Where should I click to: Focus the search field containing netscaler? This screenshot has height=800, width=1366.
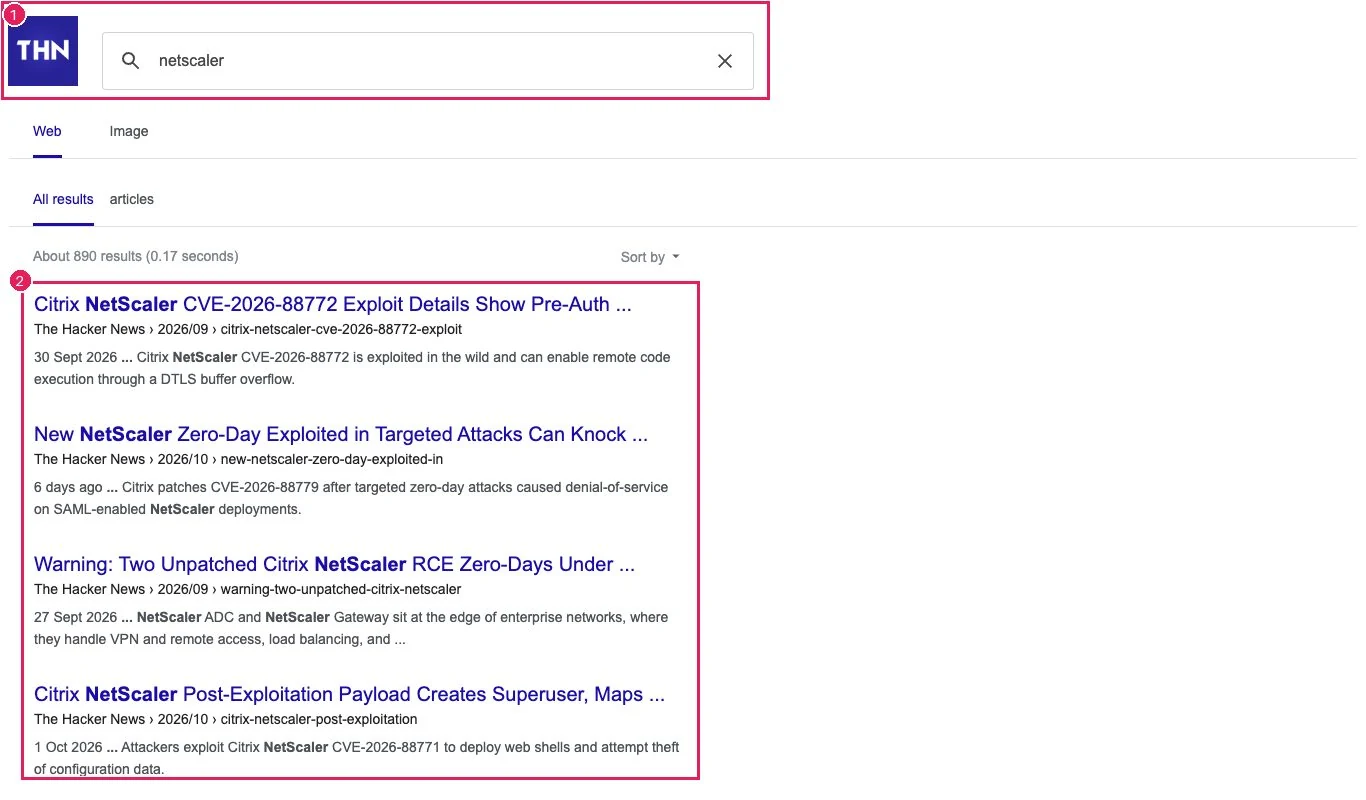[x=428, y=61]
